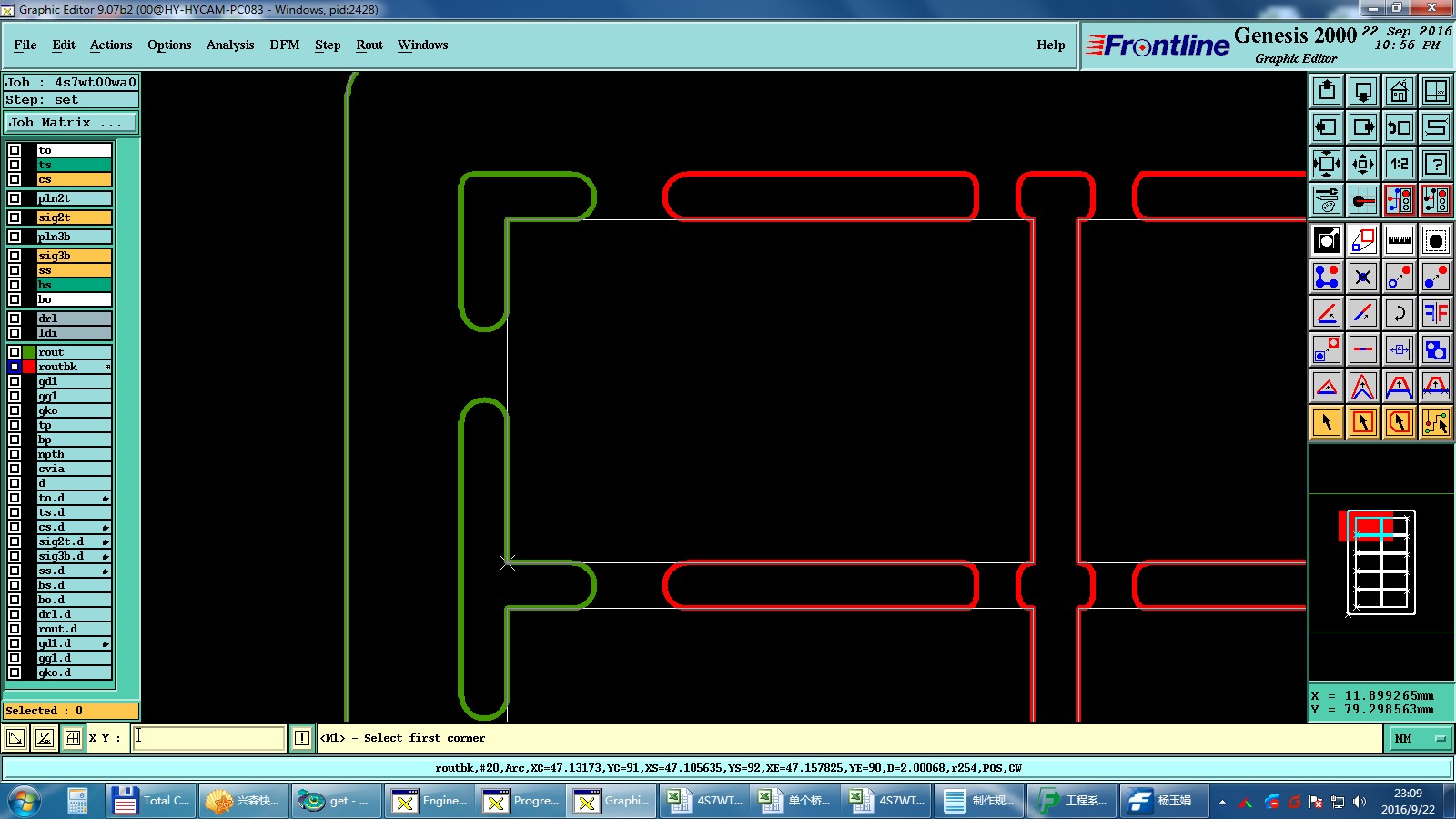Click the mirror F feature icon
Image resolution: width=1456 pixels, height=819 pixels.
(1436, 313)
